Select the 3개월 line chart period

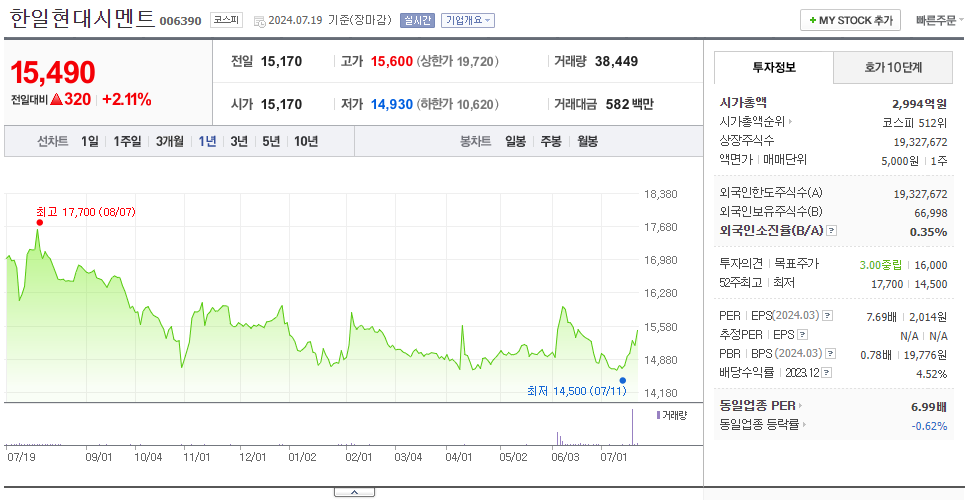[x=170, y=141]
